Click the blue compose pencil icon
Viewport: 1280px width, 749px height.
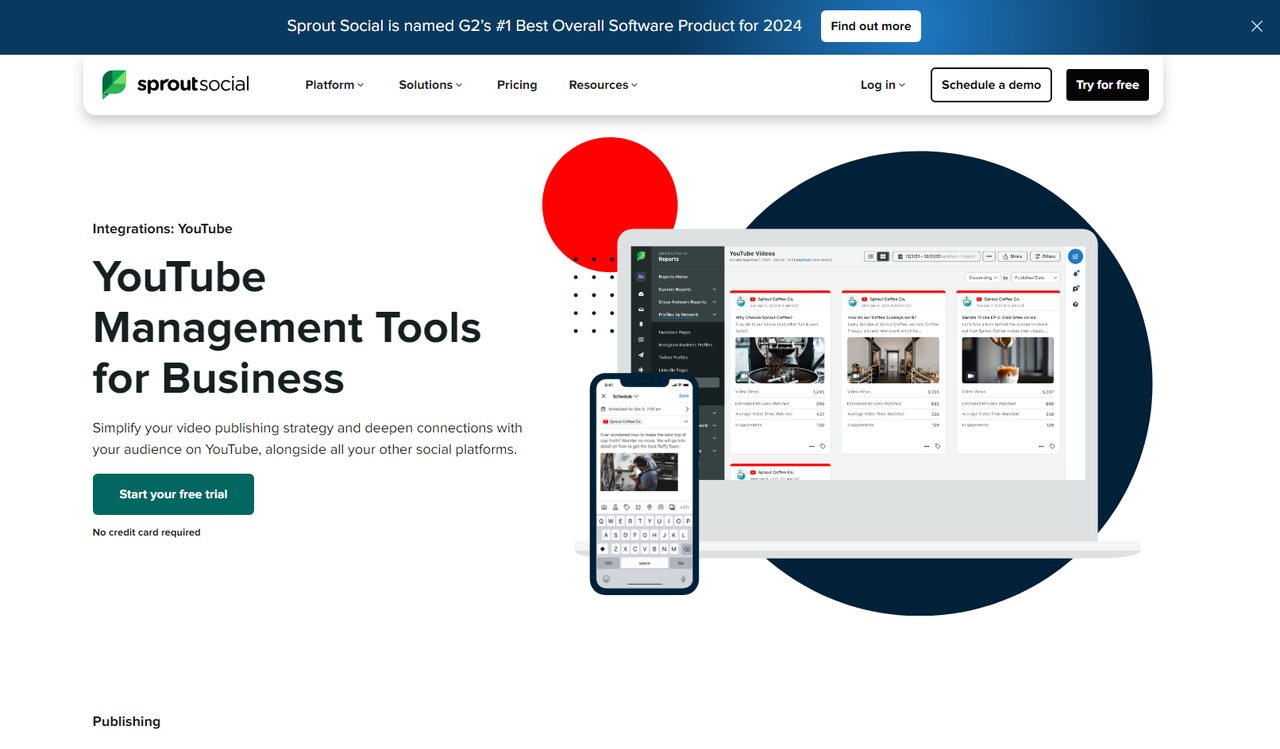1075,256
